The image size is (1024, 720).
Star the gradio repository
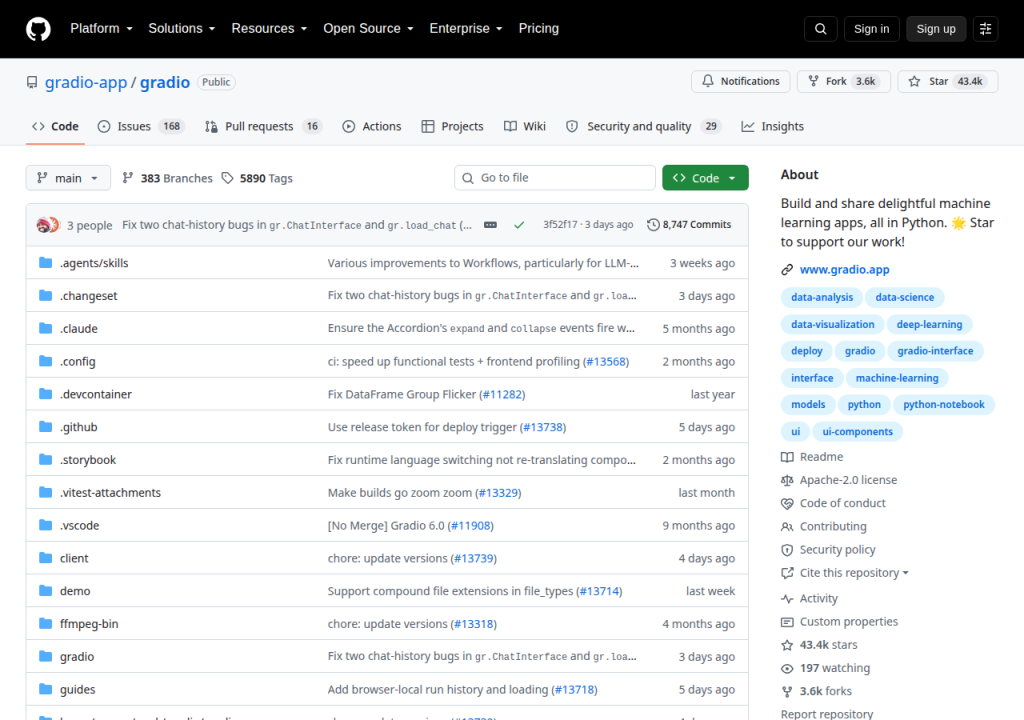pos(948,81)
